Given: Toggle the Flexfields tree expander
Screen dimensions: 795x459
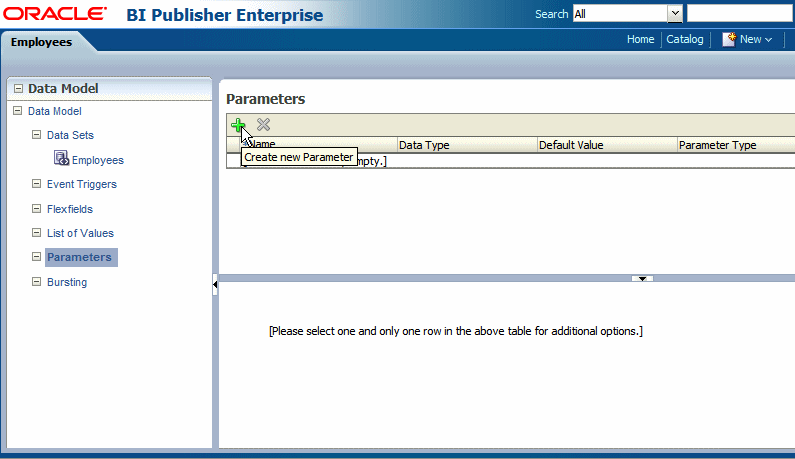Looking at the screenshot, I should click(x=37, y=208).
